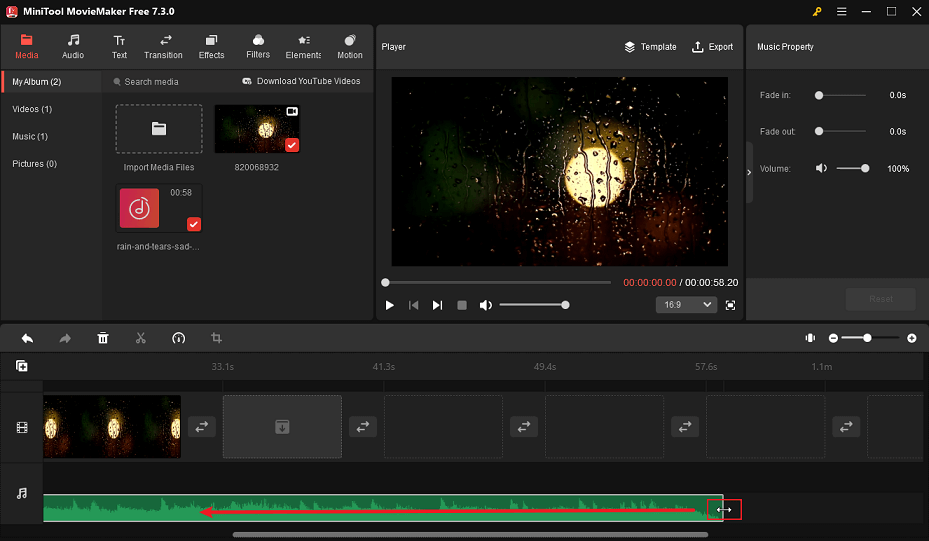Toggle red checkmark on music file
929x541 pixels.
tap(194, 224)
